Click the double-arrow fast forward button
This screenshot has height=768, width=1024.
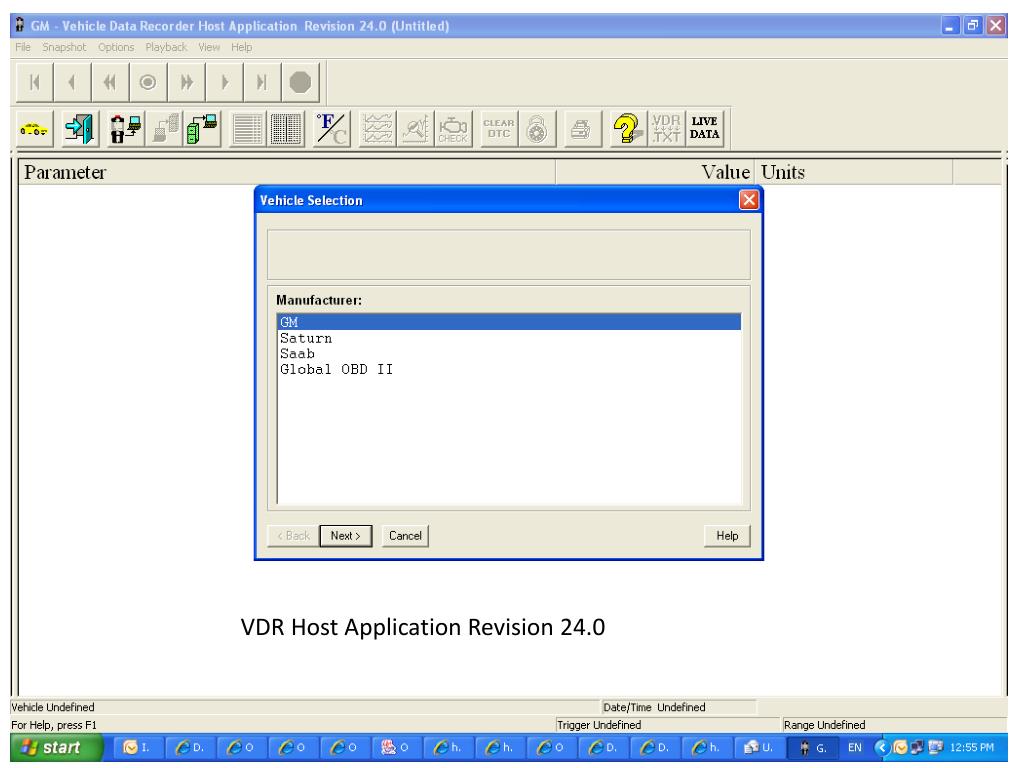[x=186, y=82]
